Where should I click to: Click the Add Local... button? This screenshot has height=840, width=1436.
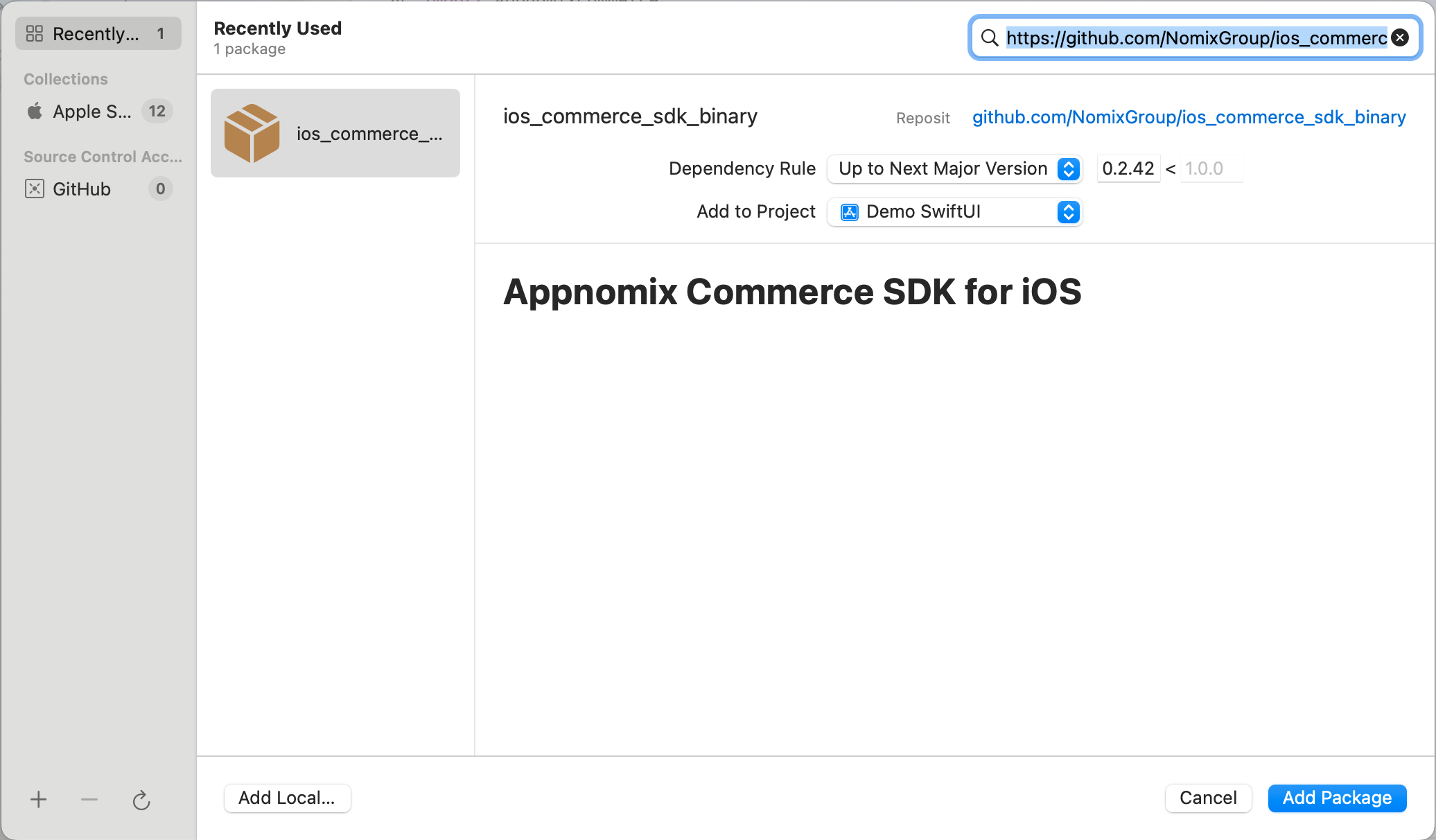pos(287,798)
